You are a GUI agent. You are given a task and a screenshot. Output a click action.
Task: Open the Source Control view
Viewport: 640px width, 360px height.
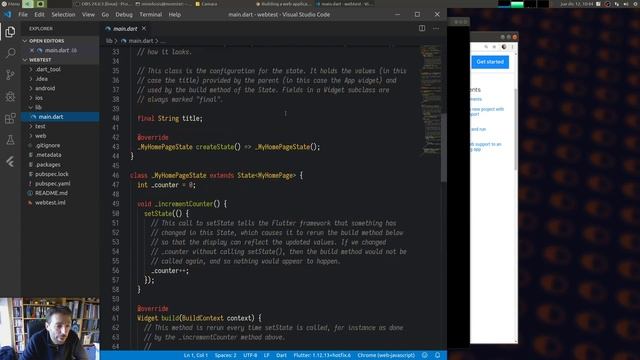(x=10, y=75)
